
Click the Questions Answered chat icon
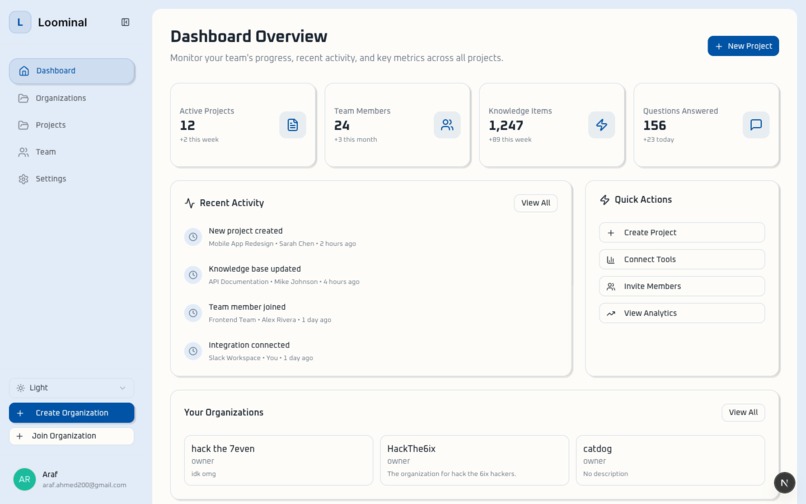[756, 125]
